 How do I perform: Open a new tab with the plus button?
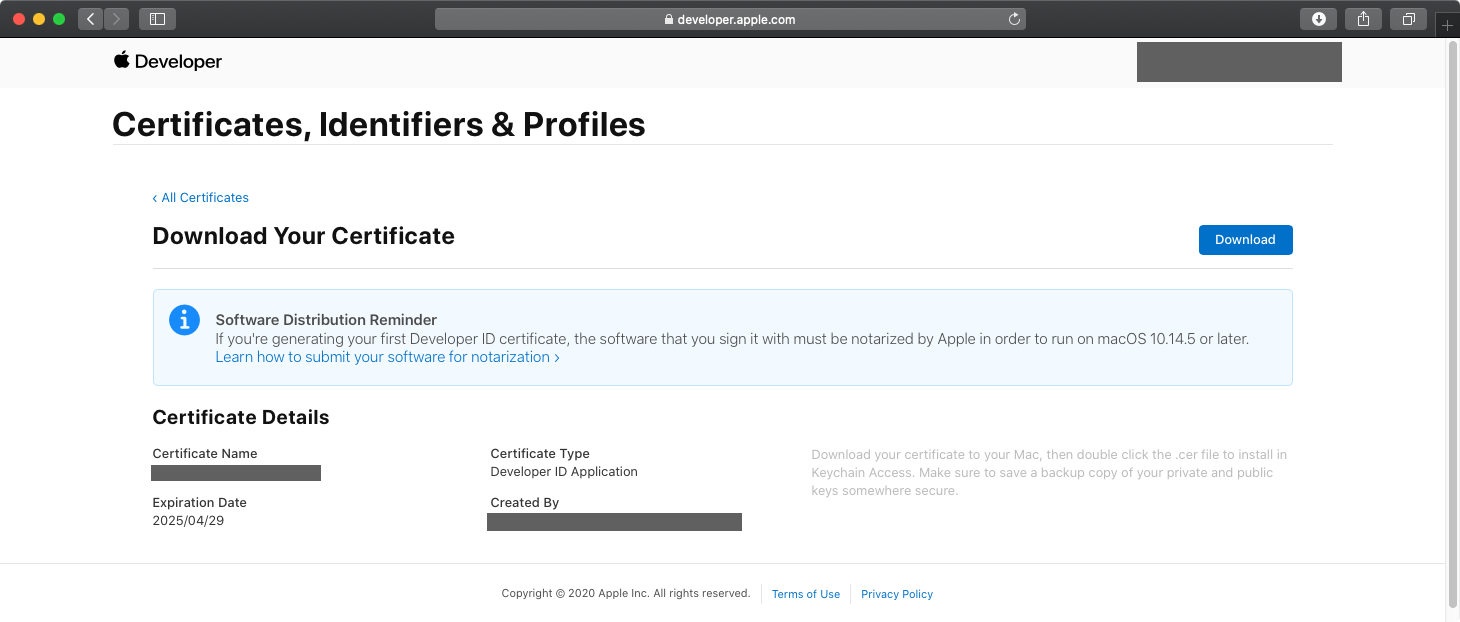click(1446, 26)
